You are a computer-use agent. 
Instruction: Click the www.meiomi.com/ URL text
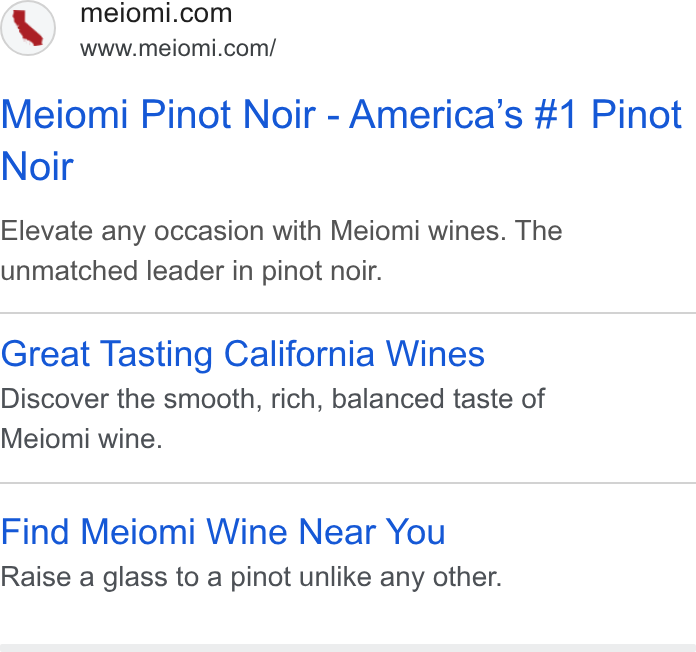click(x=178, y=48)
